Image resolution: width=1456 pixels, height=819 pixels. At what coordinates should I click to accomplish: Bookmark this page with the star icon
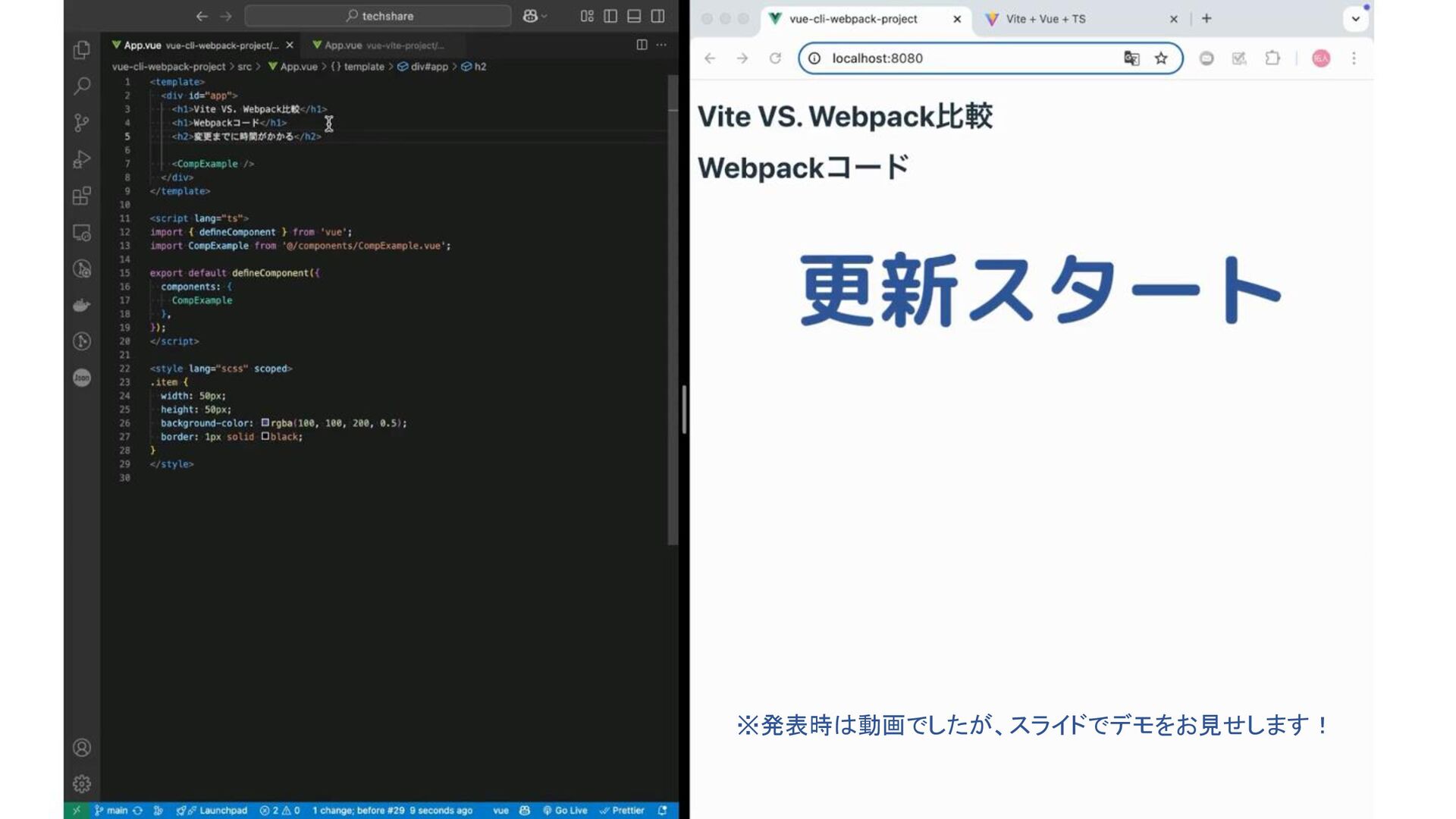coord(1161,58)
